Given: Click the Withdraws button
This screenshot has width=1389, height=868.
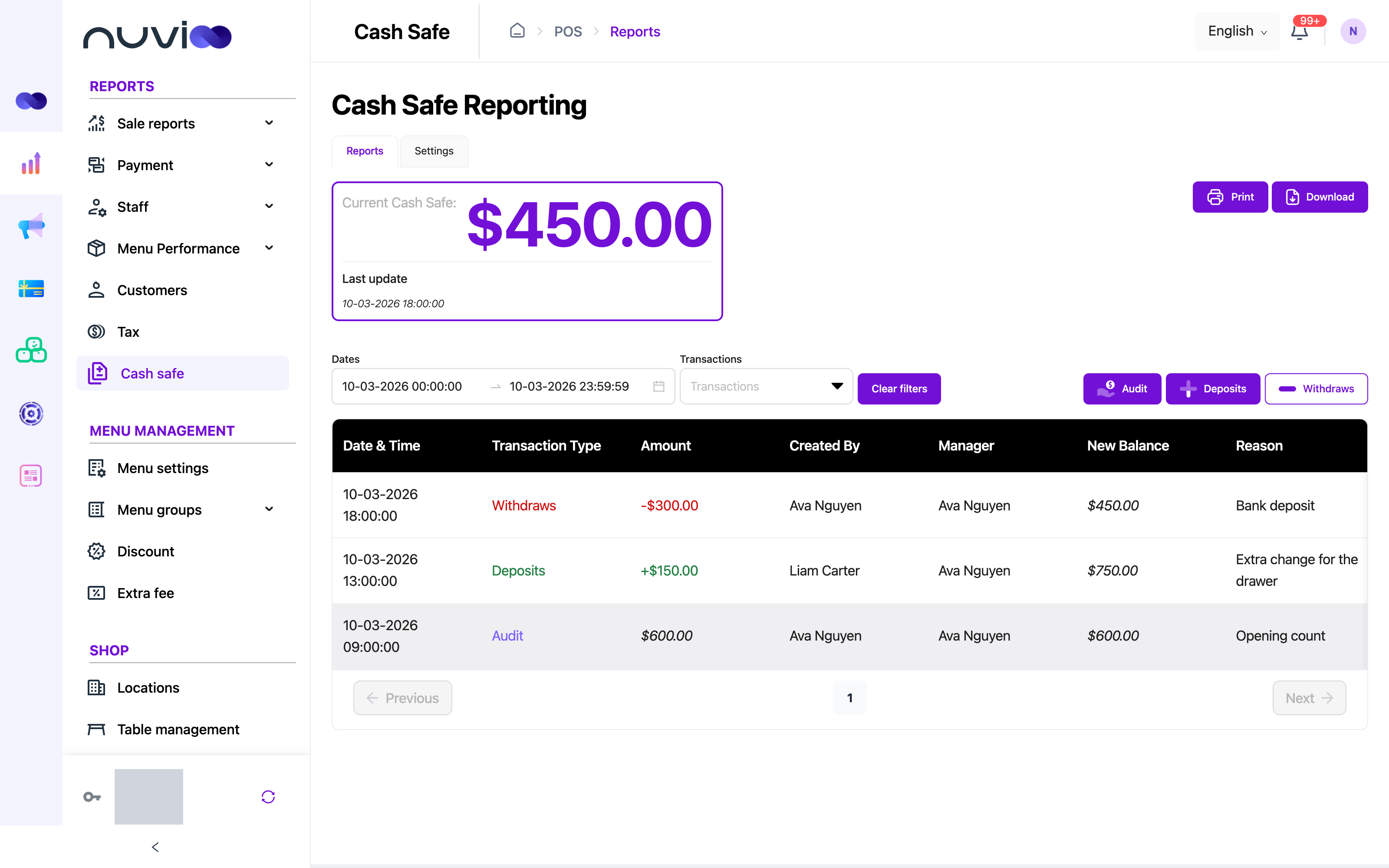Looking at the screenshot, I should click(x=1316, y=389).
